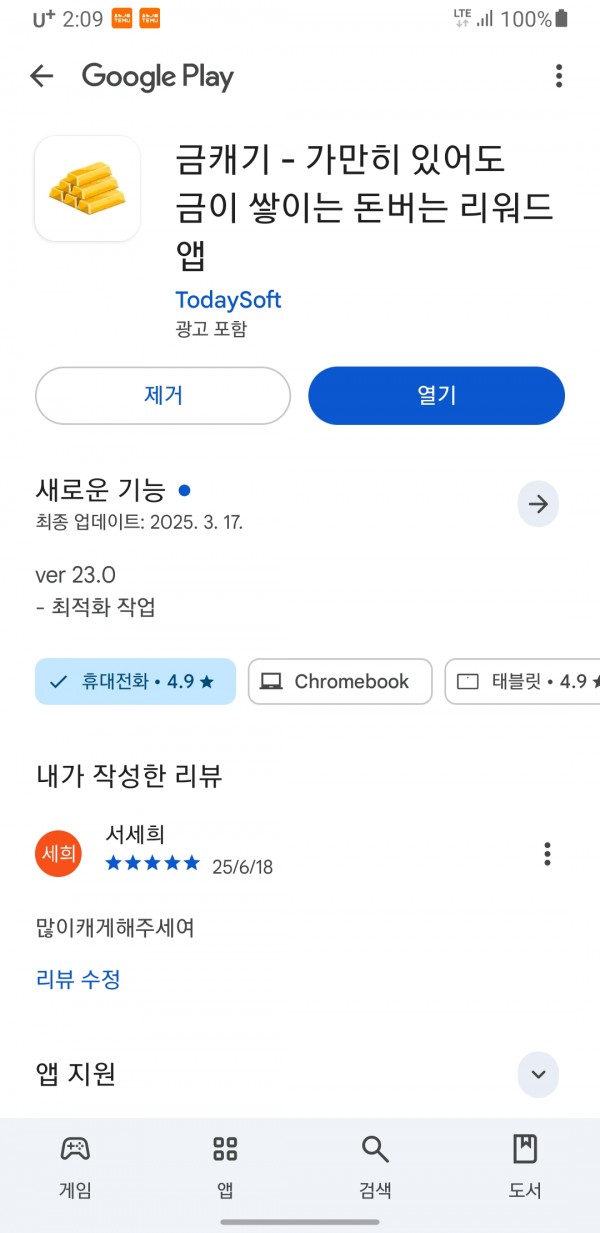Open the 검색 search tab

(375, 1166)
